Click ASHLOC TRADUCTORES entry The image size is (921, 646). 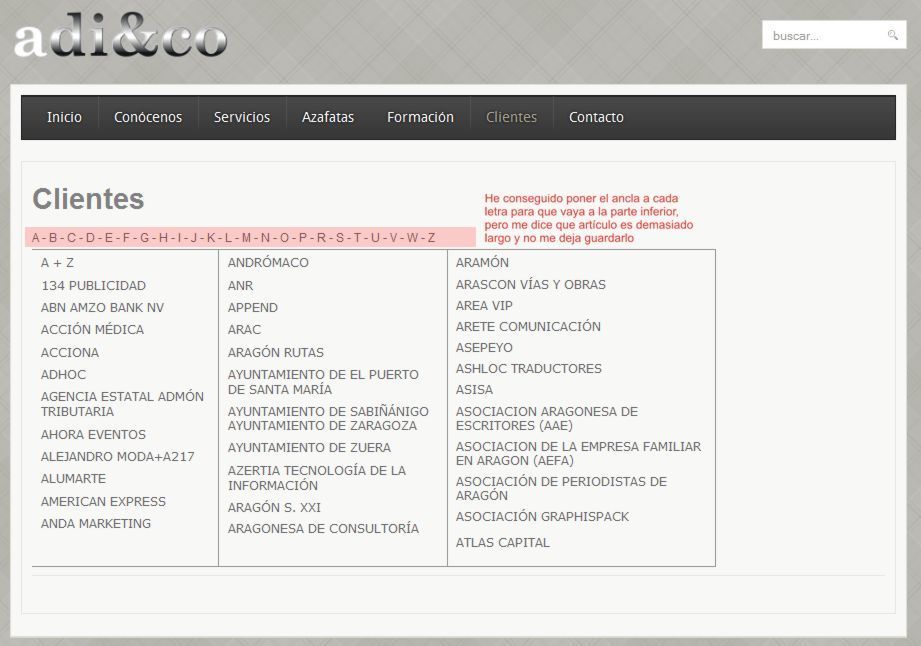point(529,369)
